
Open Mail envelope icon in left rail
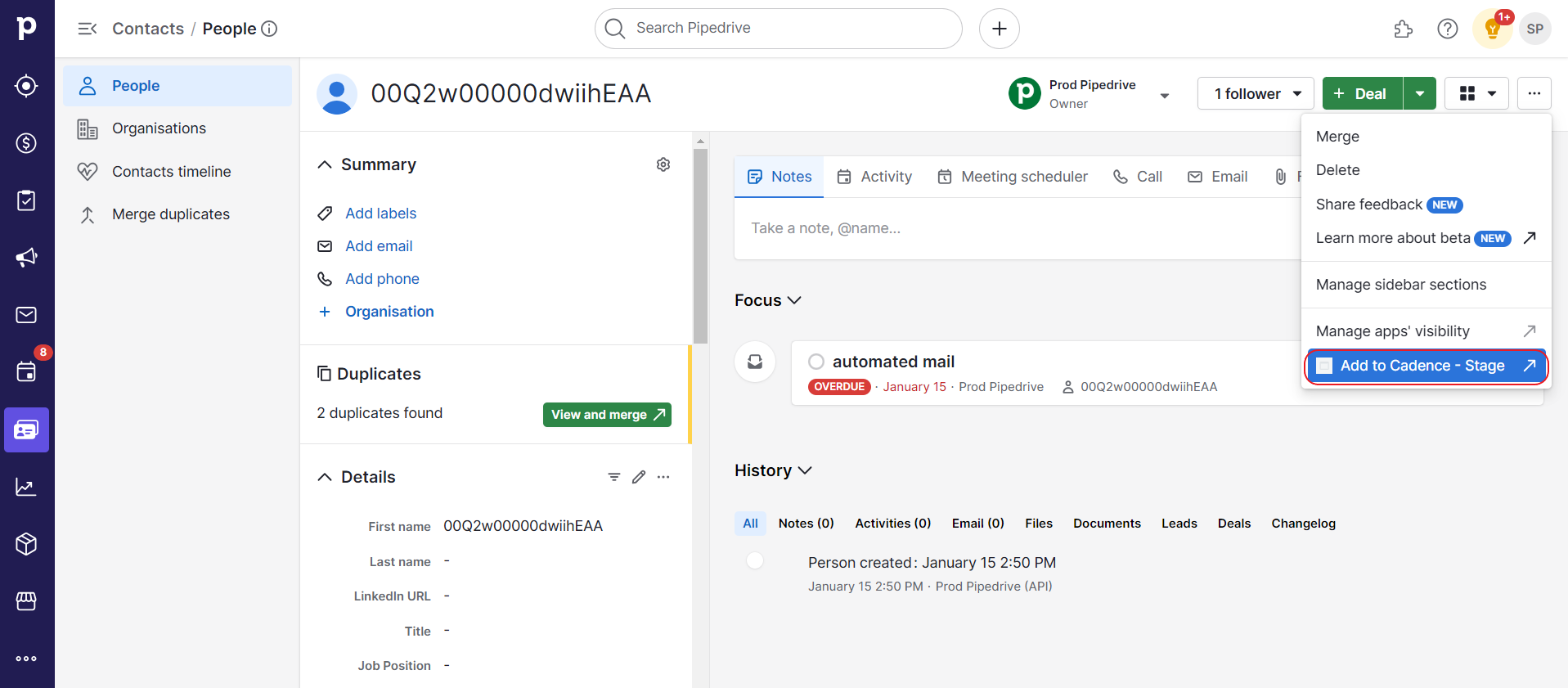26,315
